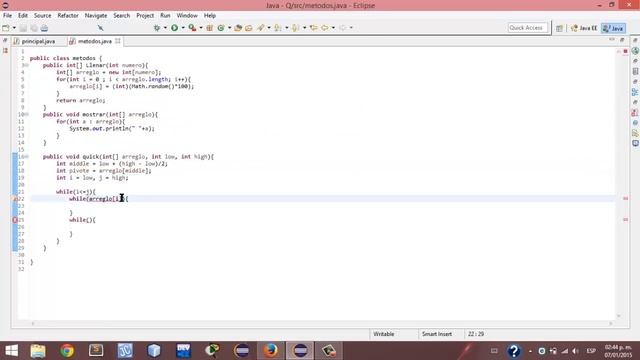640x360 pixels.
Task: Click the Outline view icon in right trim
Action: click(x=635, y=92)
